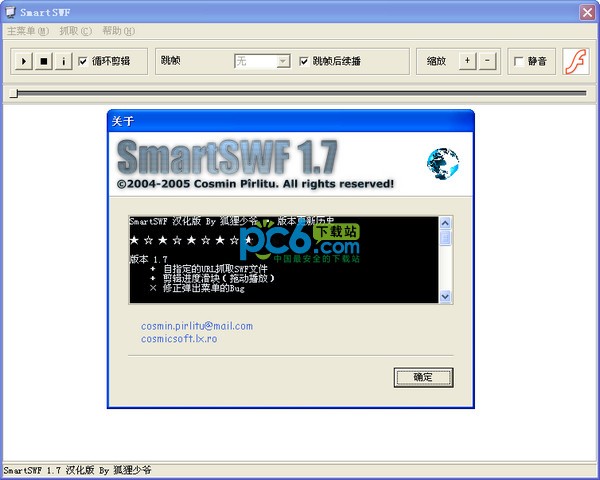Click the Flash logo icon in the toolbar
The height and width of the screenshot is (480, 600).
[576, 61]
